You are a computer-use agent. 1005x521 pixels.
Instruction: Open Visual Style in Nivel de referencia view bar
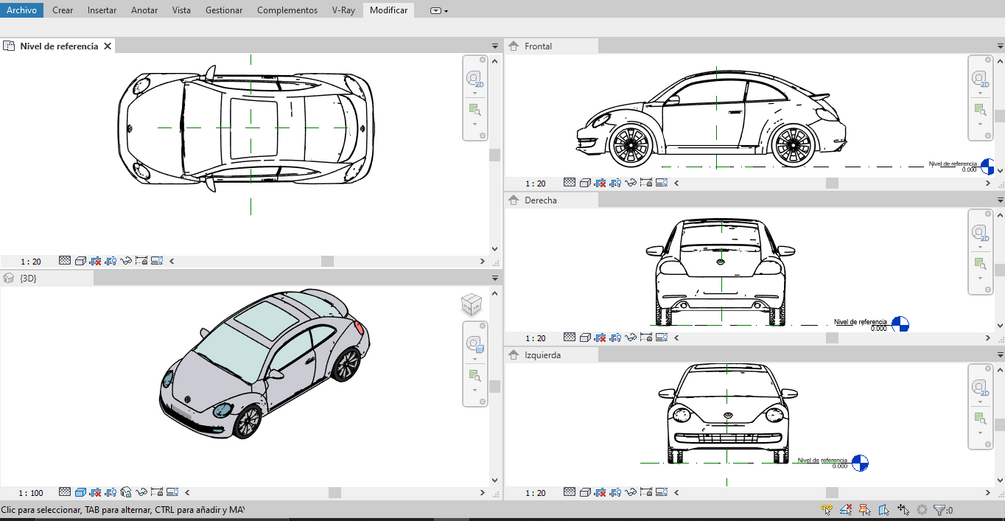pos(80,261)
